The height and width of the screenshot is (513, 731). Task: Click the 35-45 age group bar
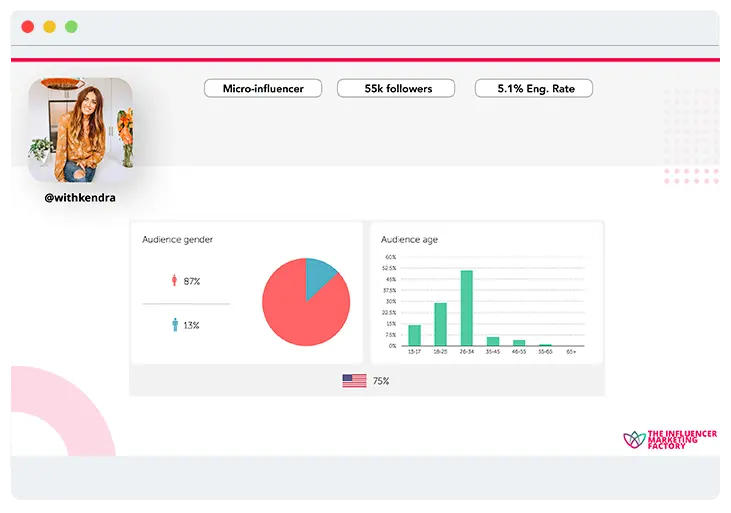[x=492, y=341]
